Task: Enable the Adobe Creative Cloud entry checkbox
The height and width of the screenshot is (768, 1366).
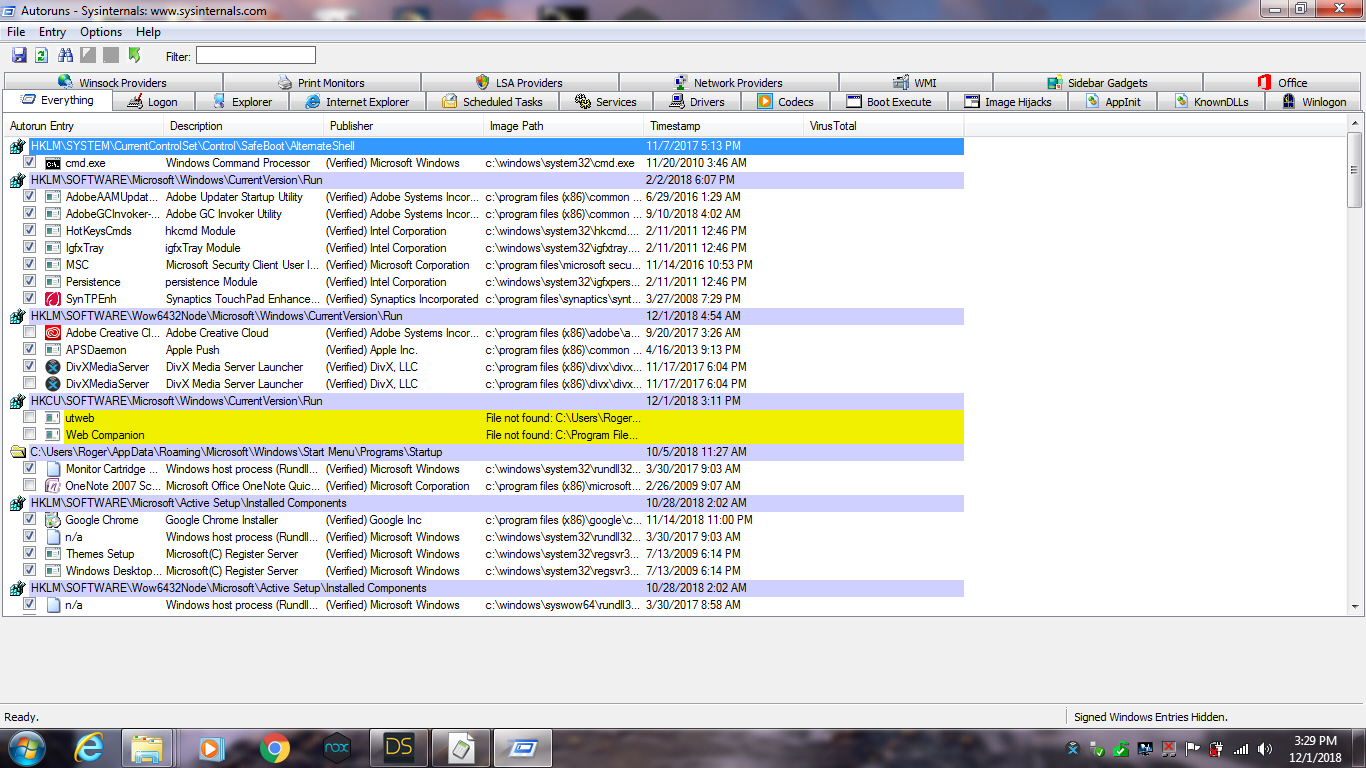Action: pyautogui.click(x=30, y=333)
